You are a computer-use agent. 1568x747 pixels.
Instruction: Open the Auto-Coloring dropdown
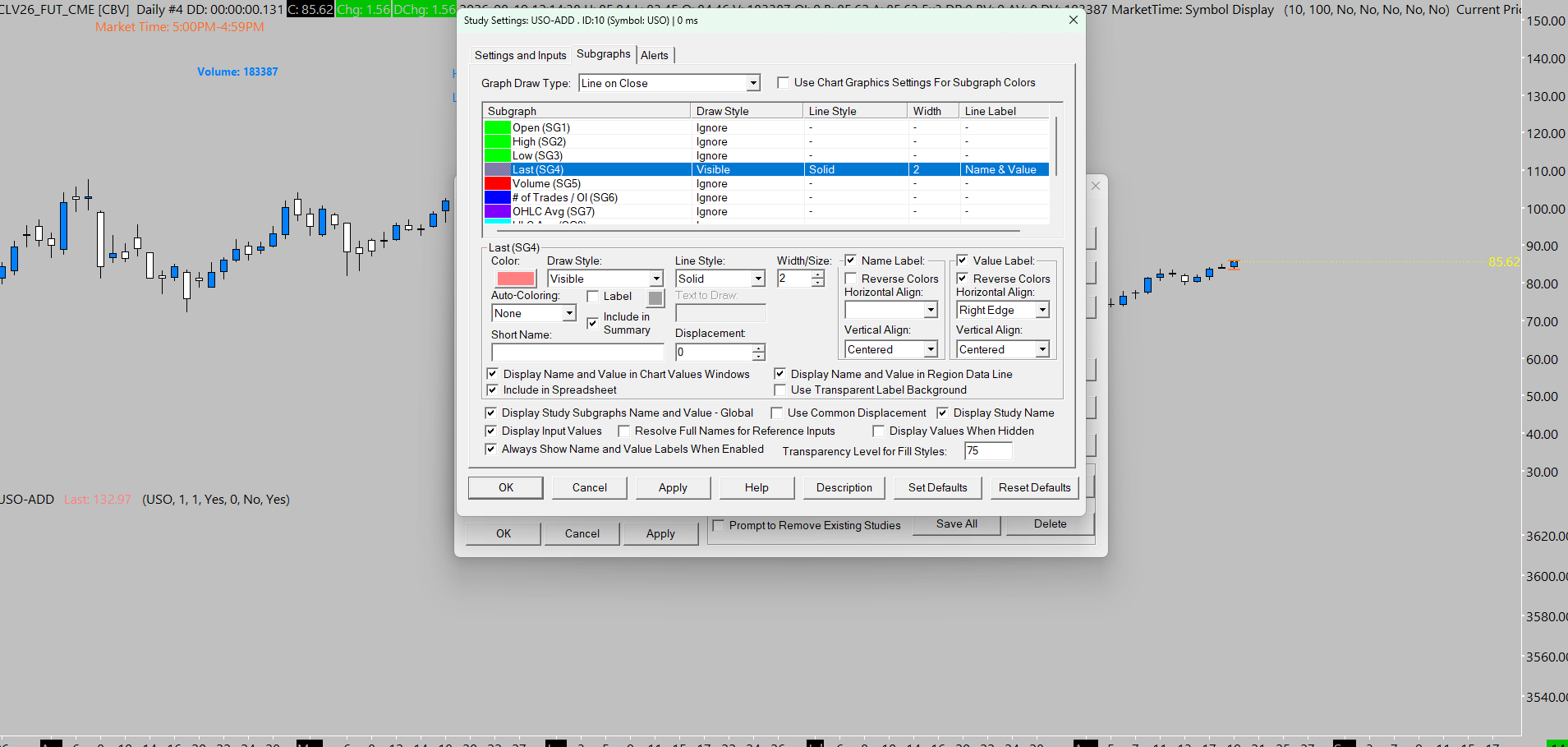coord(569,313)
